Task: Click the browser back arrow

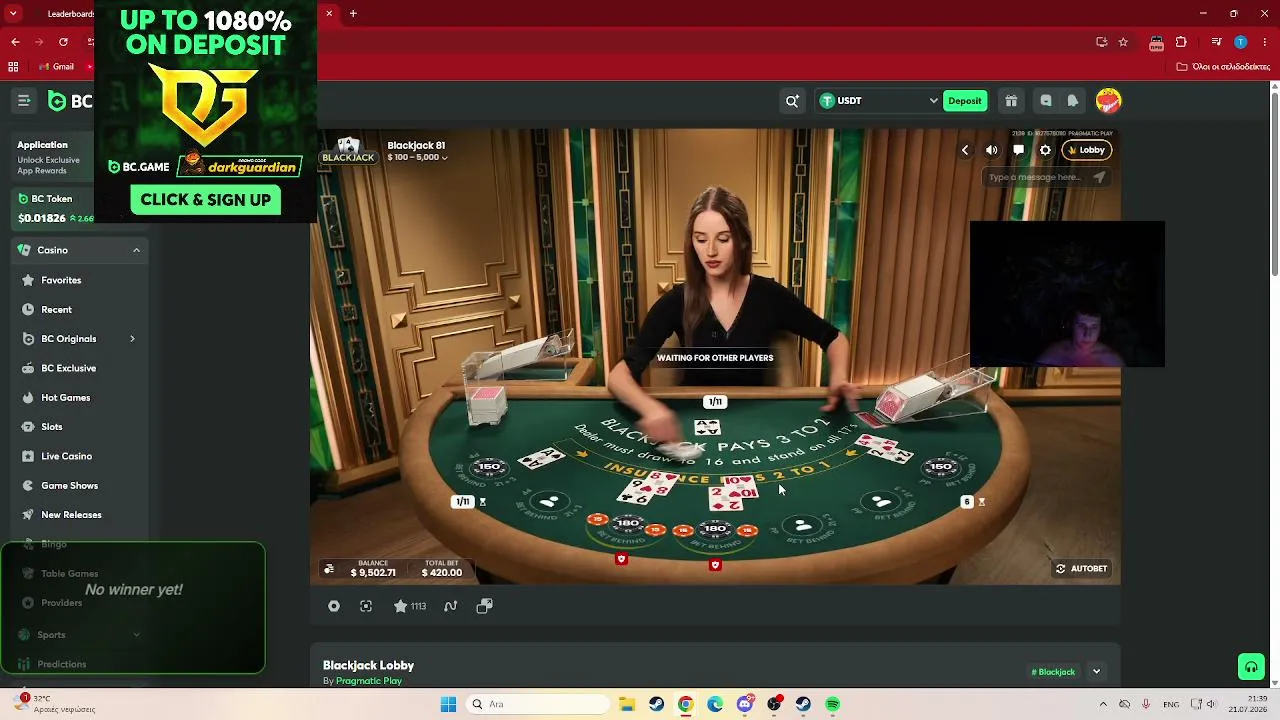Action: pyautogui.click(x=15, y=42)
